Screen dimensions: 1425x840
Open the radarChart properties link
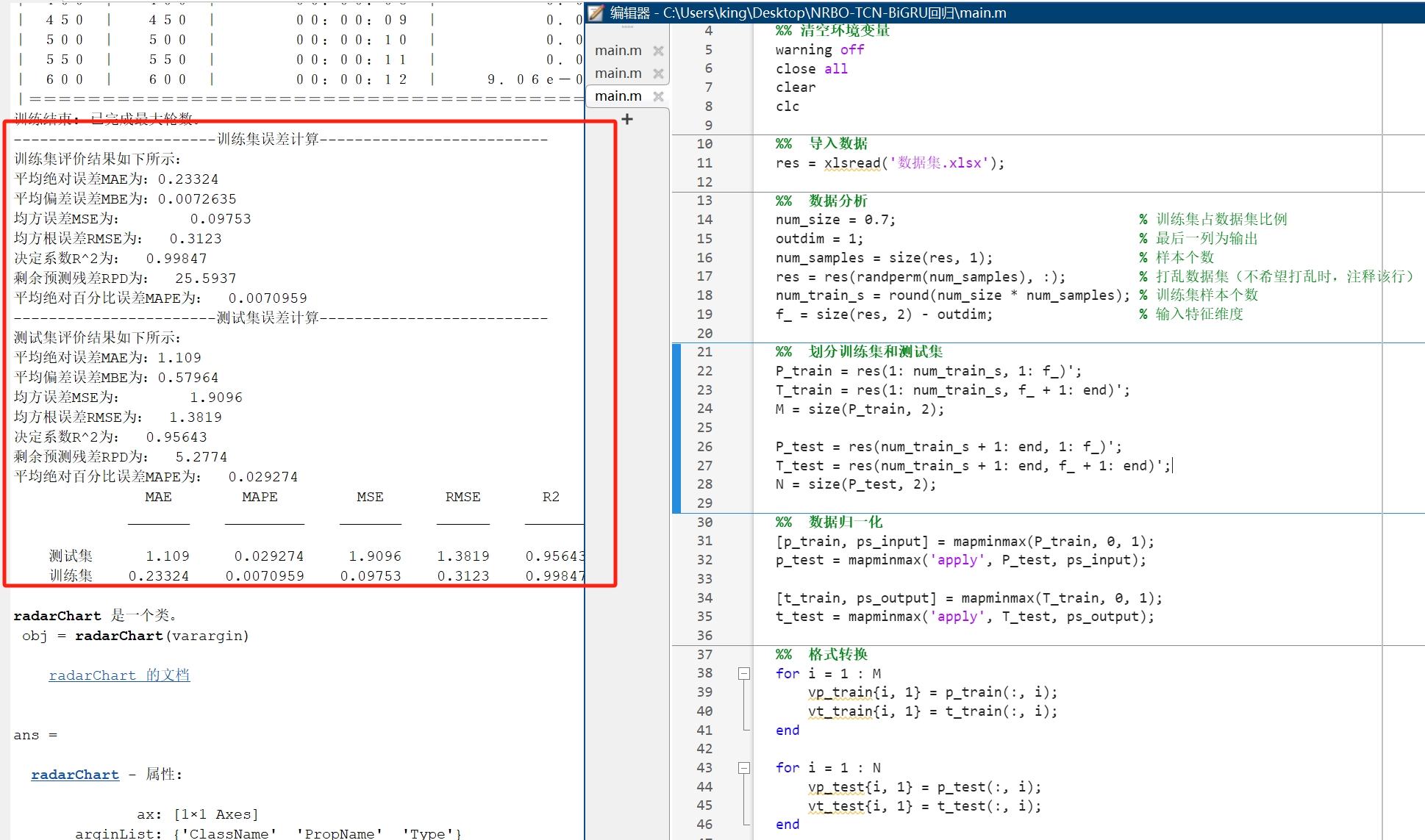coord(75,775)
